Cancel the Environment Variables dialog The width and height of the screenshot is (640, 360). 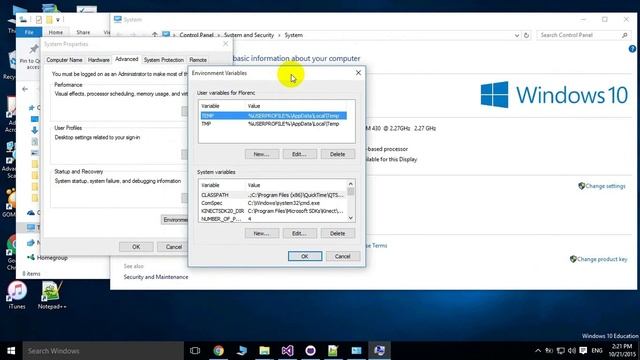[343, 256]
